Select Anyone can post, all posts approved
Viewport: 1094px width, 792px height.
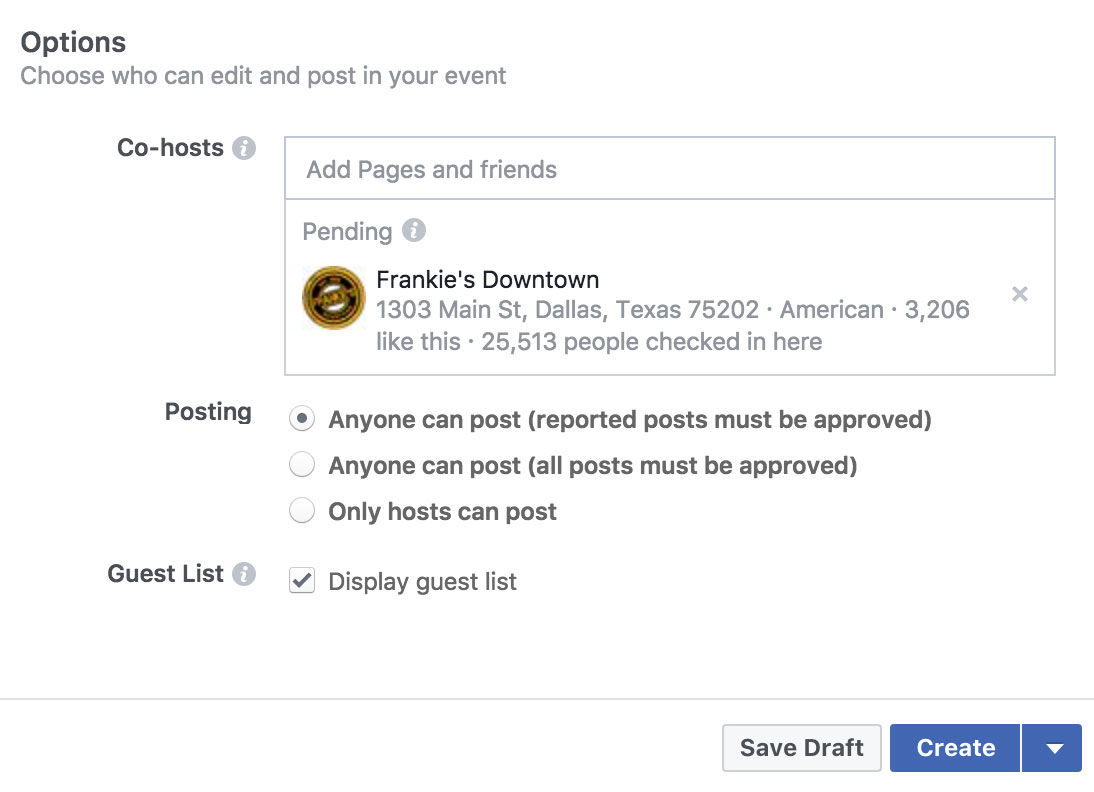coord(301,465)
